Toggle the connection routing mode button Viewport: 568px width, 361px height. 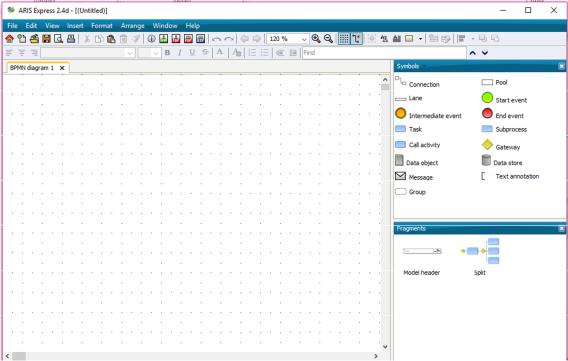click(x=356, y=39)
